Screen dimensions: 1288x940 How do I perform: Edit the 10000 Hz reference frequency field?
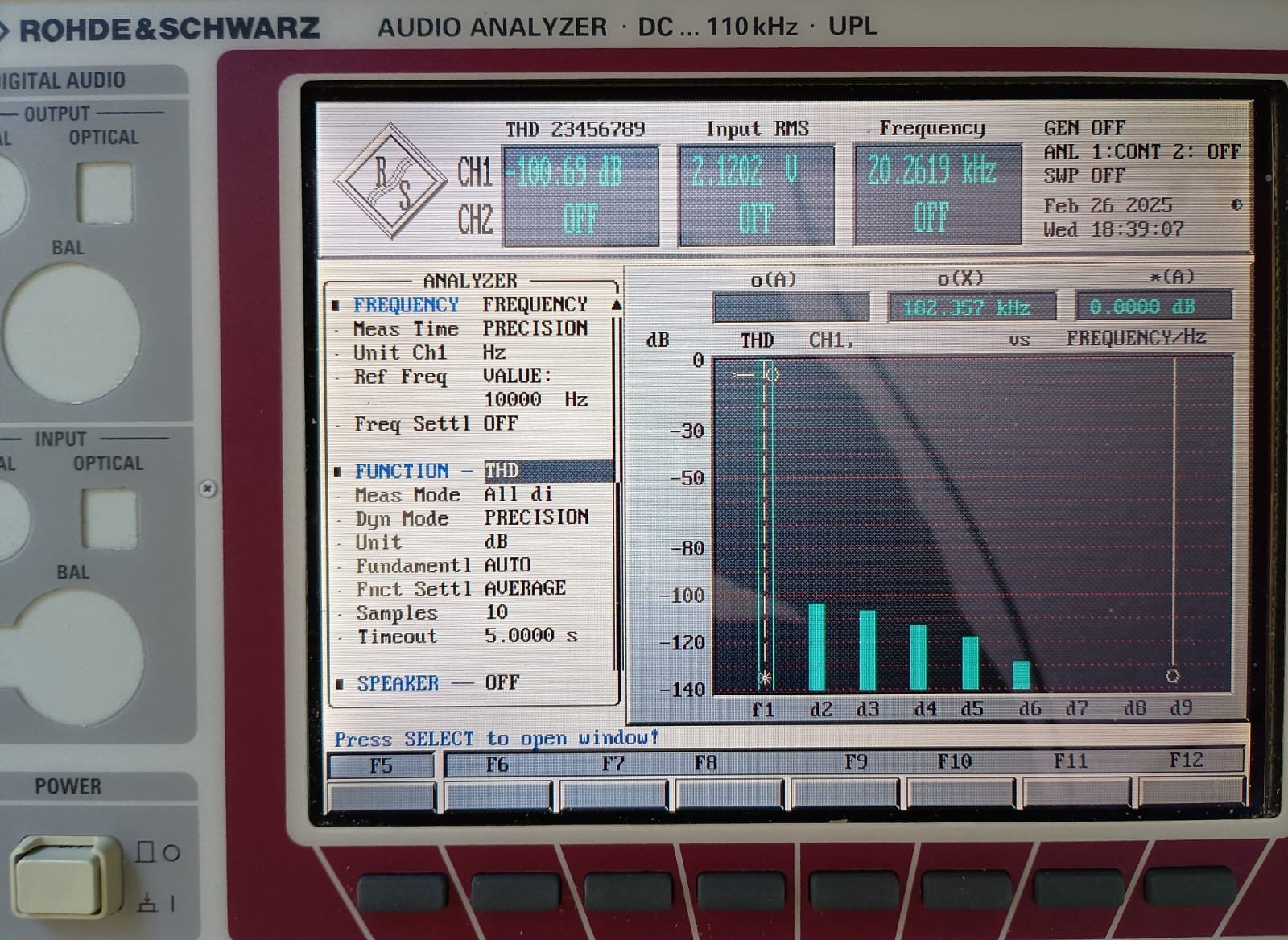pos(535,400)
